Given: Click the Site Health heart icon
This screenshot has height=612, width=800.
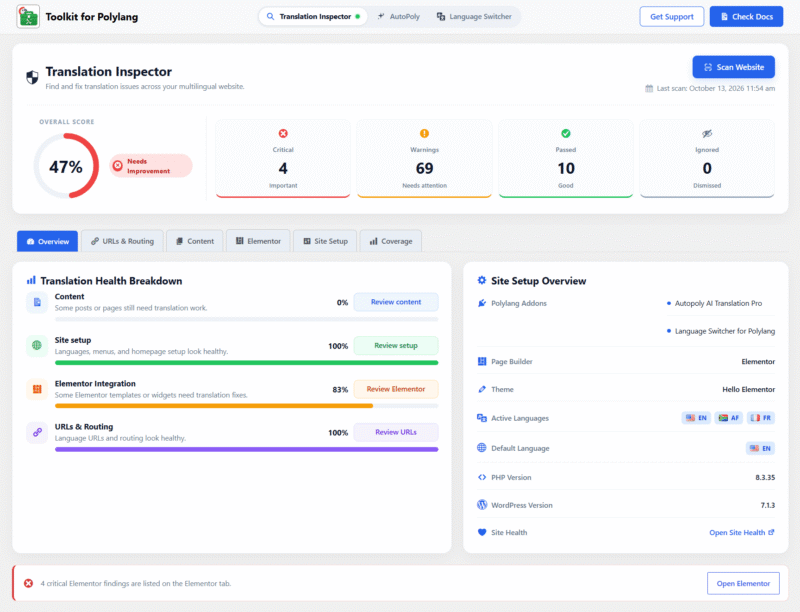Looking at the screenshot, I should [482, 532].
